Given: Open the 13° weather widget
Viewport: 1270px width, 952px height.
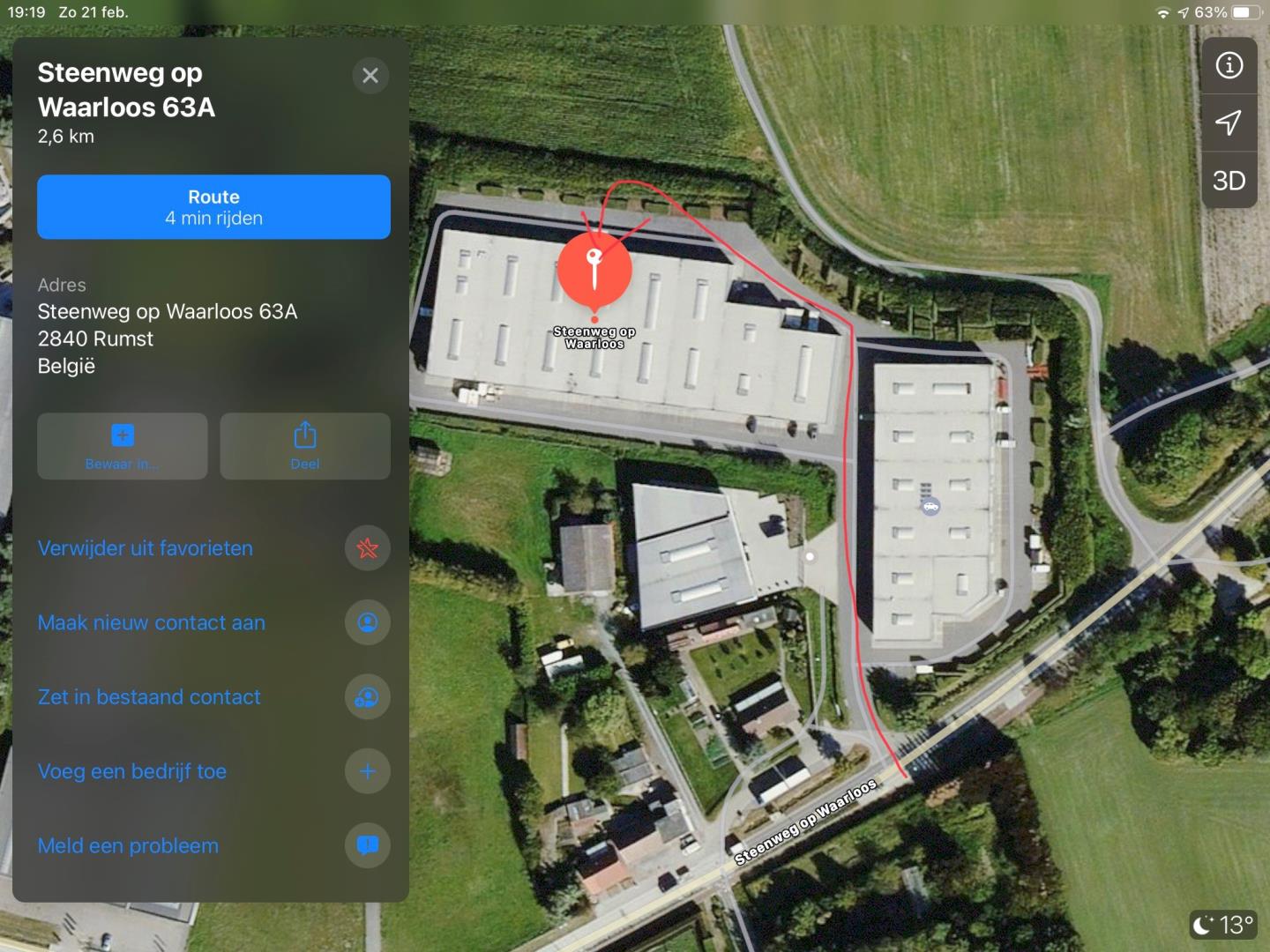Looking at the screenshot, I should click(x=1223, y=925).
